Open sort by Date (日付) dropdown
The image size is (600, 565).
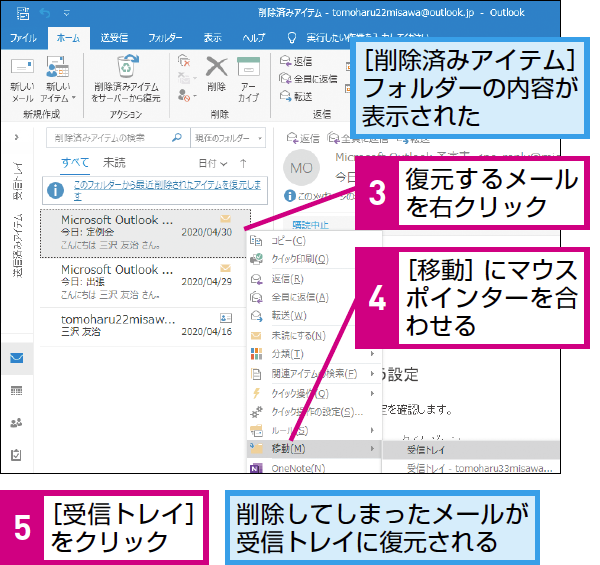pos(213,163)
